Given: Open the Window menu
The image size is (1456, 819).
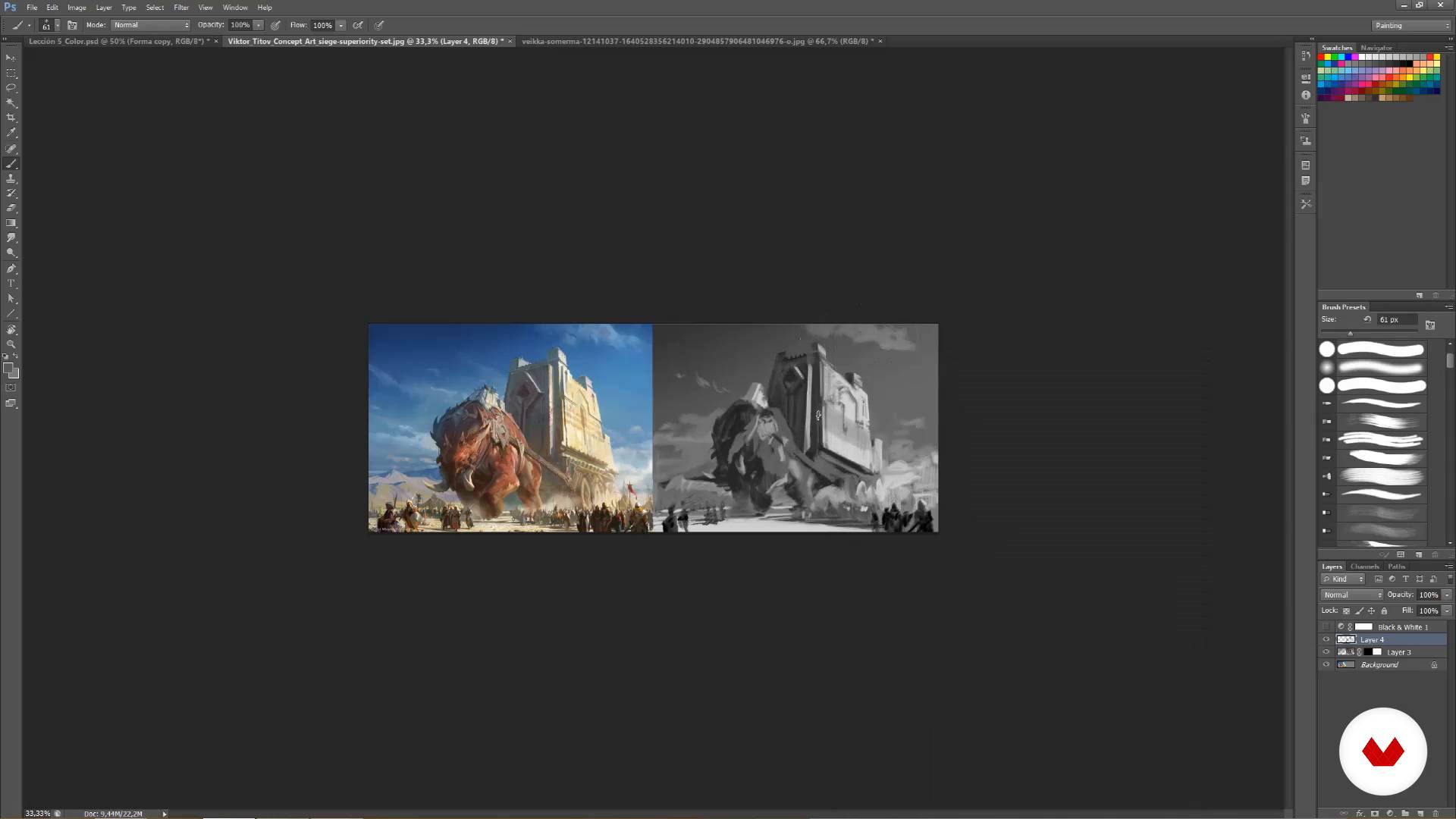Looking at the screenshot, I should [235, 8].
